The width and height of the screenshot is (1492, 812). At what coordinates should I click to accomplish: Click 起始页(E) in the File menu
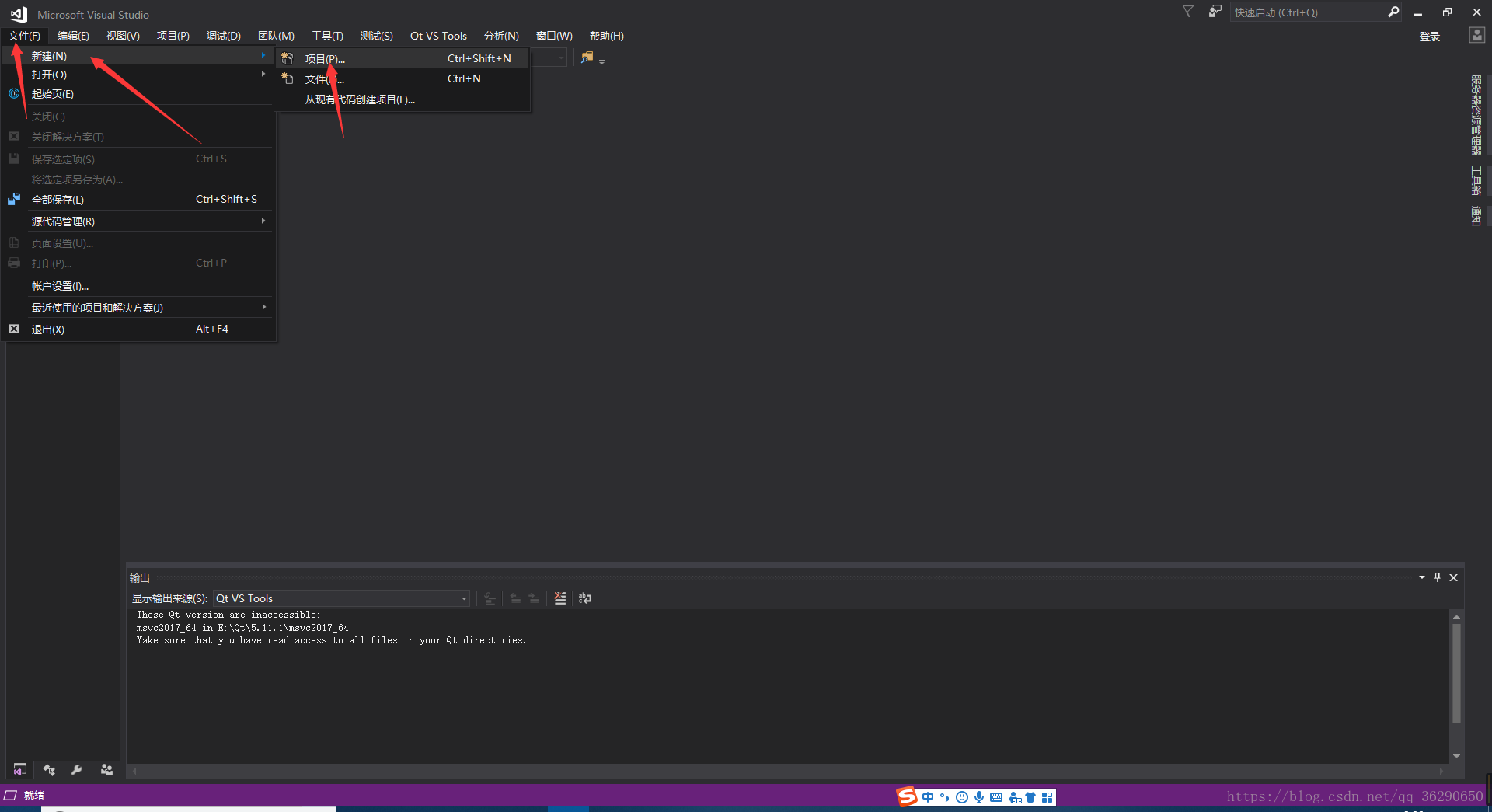click(x=138, y=94)
